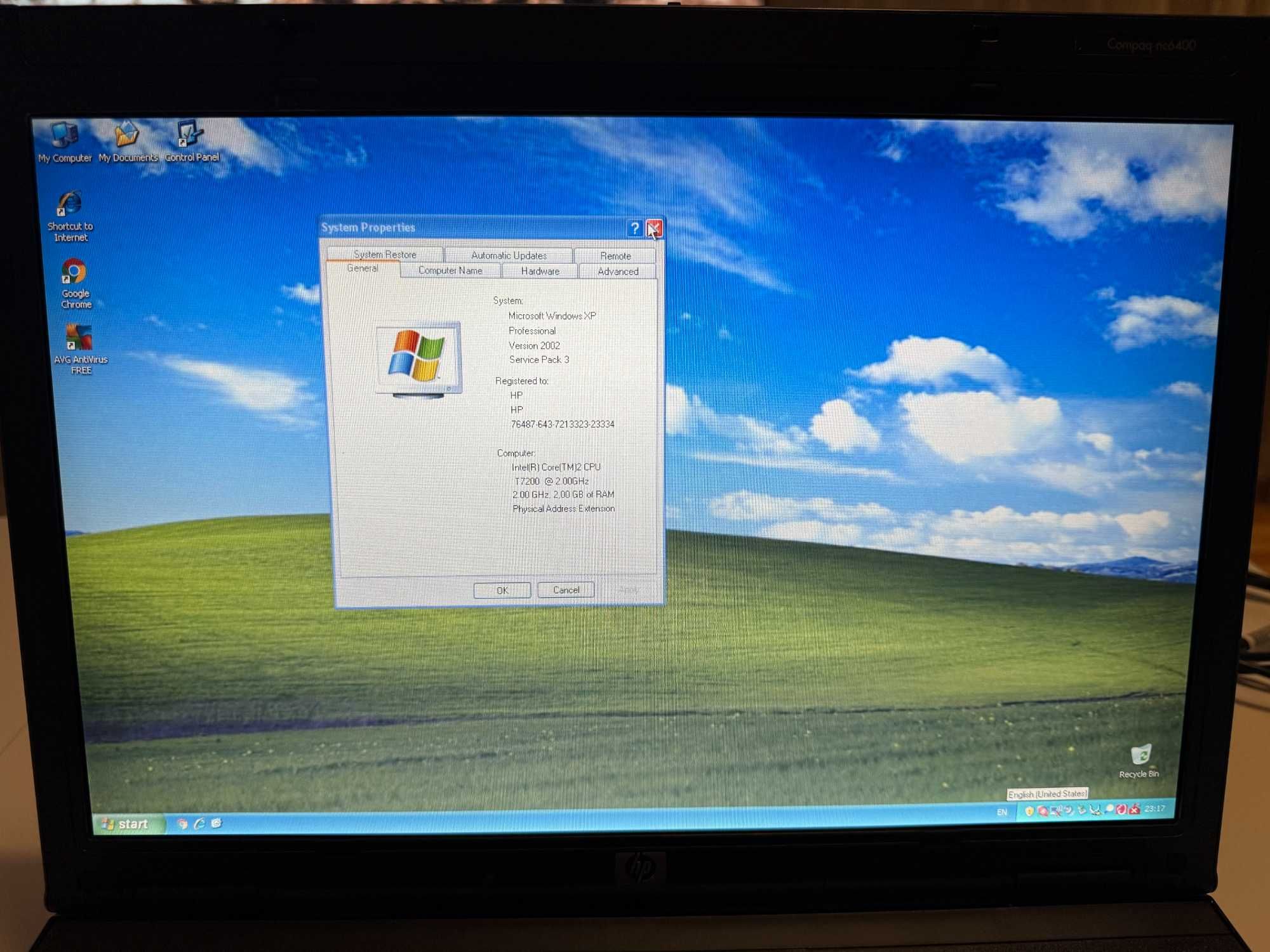Click the Windows XP logo image

coord(418,359)
